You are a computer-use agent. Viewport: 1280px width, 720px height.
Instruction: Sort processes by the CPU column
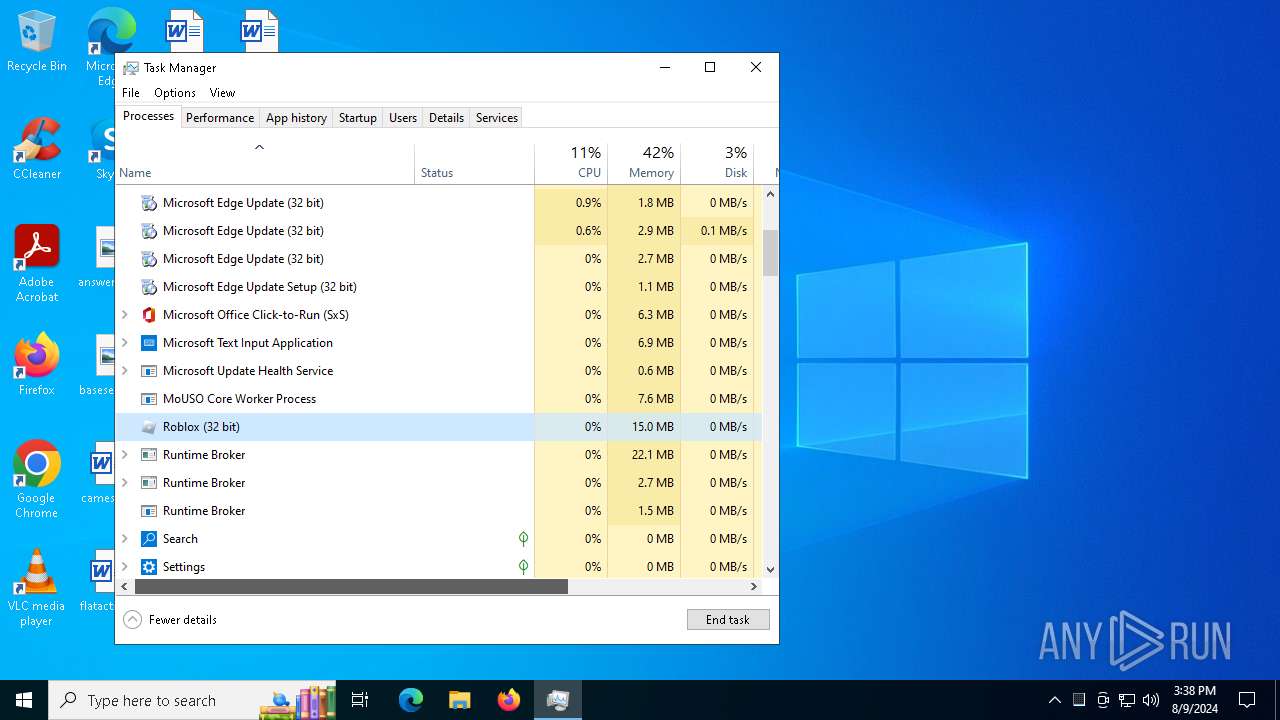570,164
